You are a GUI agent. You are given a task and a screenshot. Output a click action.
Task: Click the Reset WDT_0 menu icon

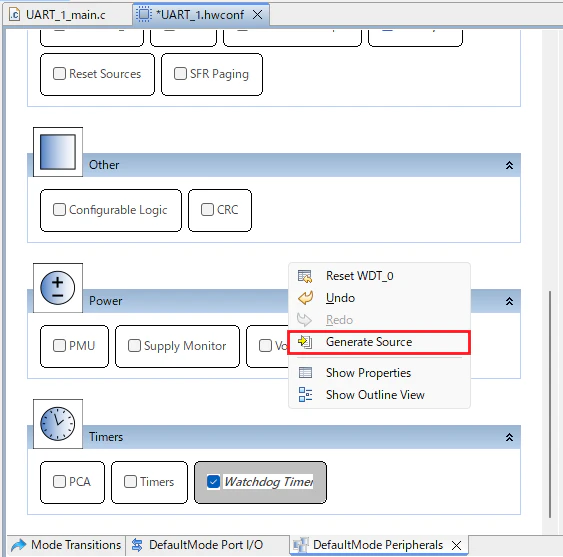point(305,276)
